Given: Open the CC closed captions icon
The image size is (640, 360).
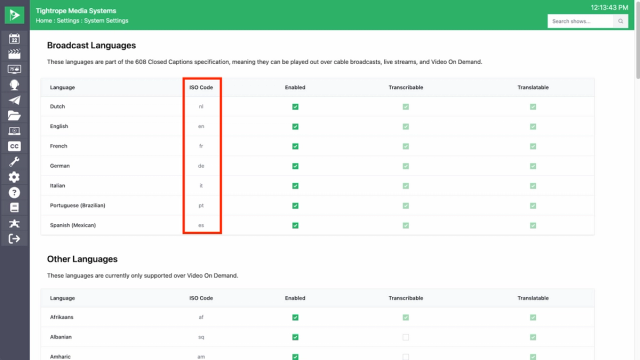Looking at the screenshot, I should click(x=14, y=146).
